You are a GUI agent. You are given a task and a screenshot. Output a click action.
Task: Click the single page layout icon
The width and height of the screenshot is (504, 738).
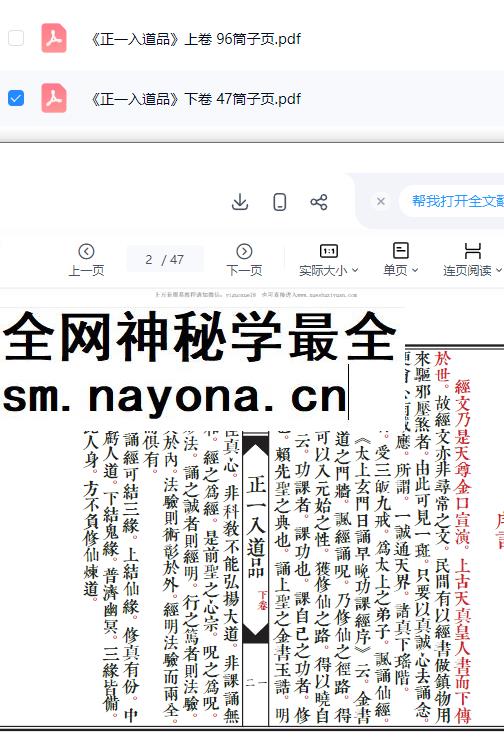400,250
